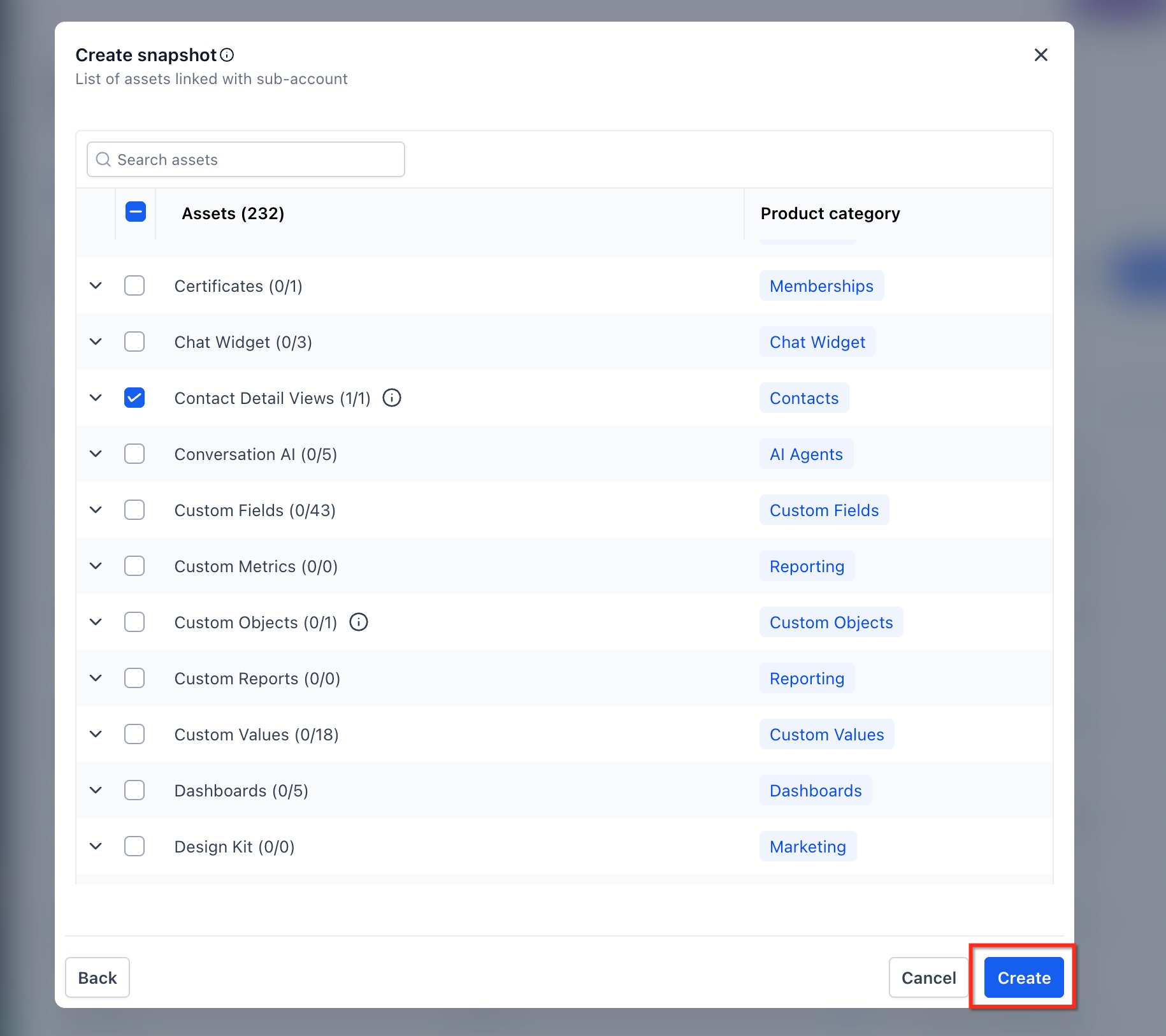Click the Create button
Viewport: 1166px width, 1036px height.
click(1024, 977)
